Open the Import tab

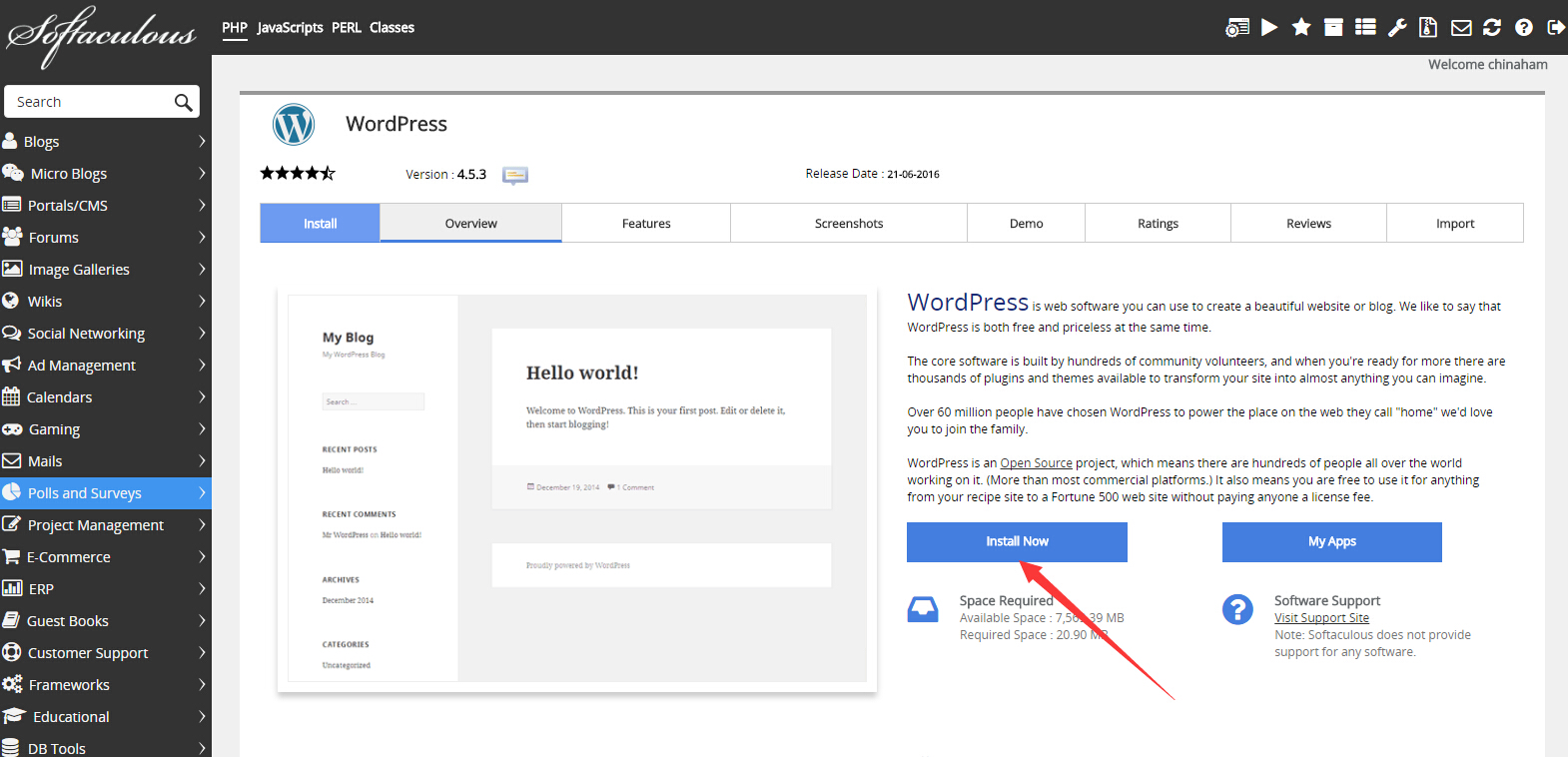(x=1455, y=223)
